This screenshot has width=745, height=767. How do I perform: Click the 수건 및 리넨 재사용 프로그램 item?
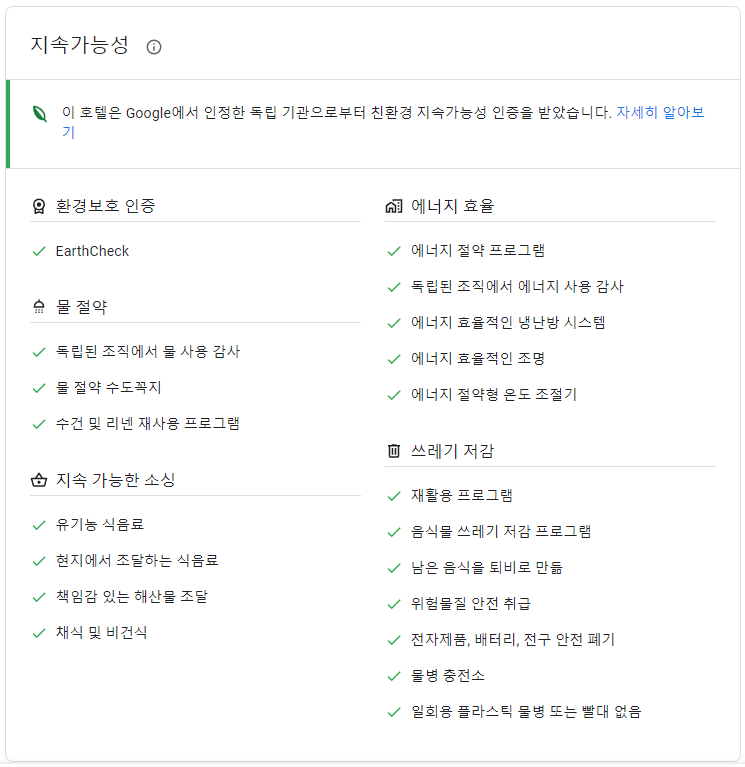click(x=147, y=424)
